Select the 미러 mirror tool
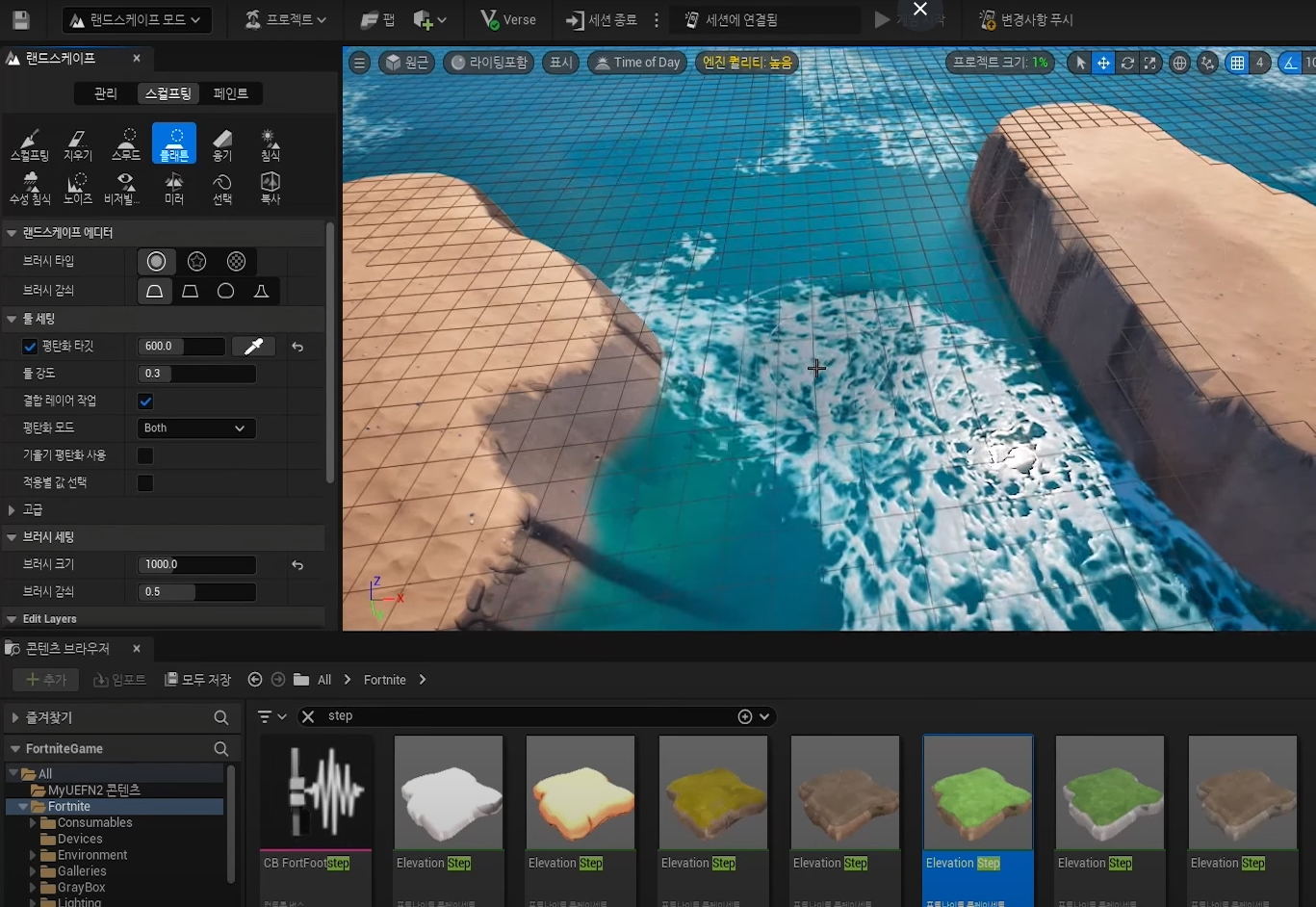The height and width of the screenshot is (907, 1316). pyautogui.click(x=174, y=188)
